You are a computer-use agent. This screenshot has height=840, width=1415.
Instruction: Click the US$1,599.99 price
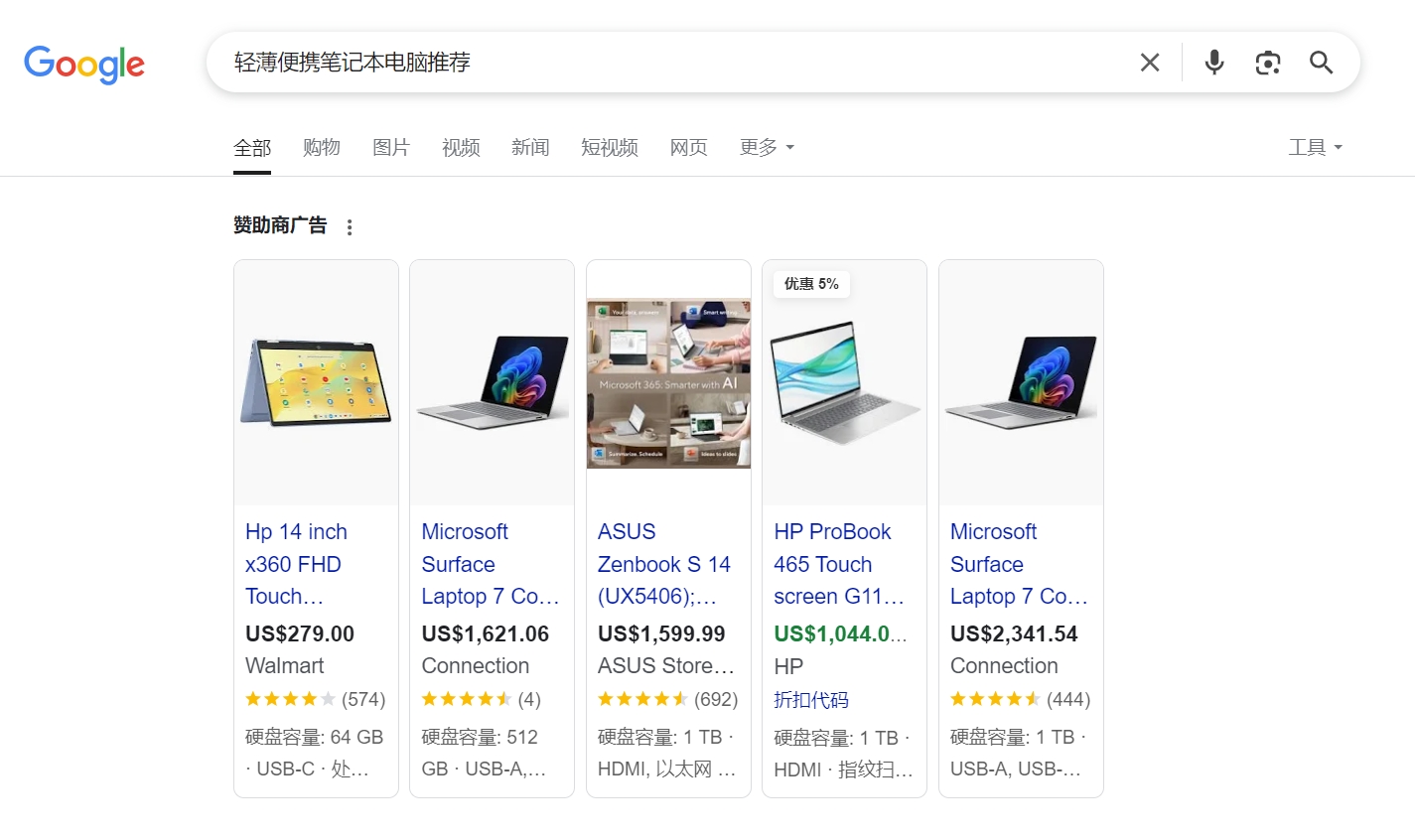click(x=661, y=633)
